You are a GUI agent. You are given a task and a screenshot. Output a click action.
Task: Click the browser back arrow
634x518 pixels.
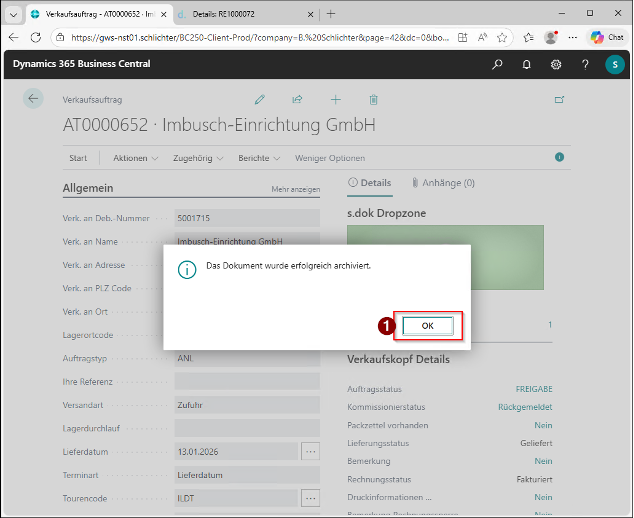13,38
